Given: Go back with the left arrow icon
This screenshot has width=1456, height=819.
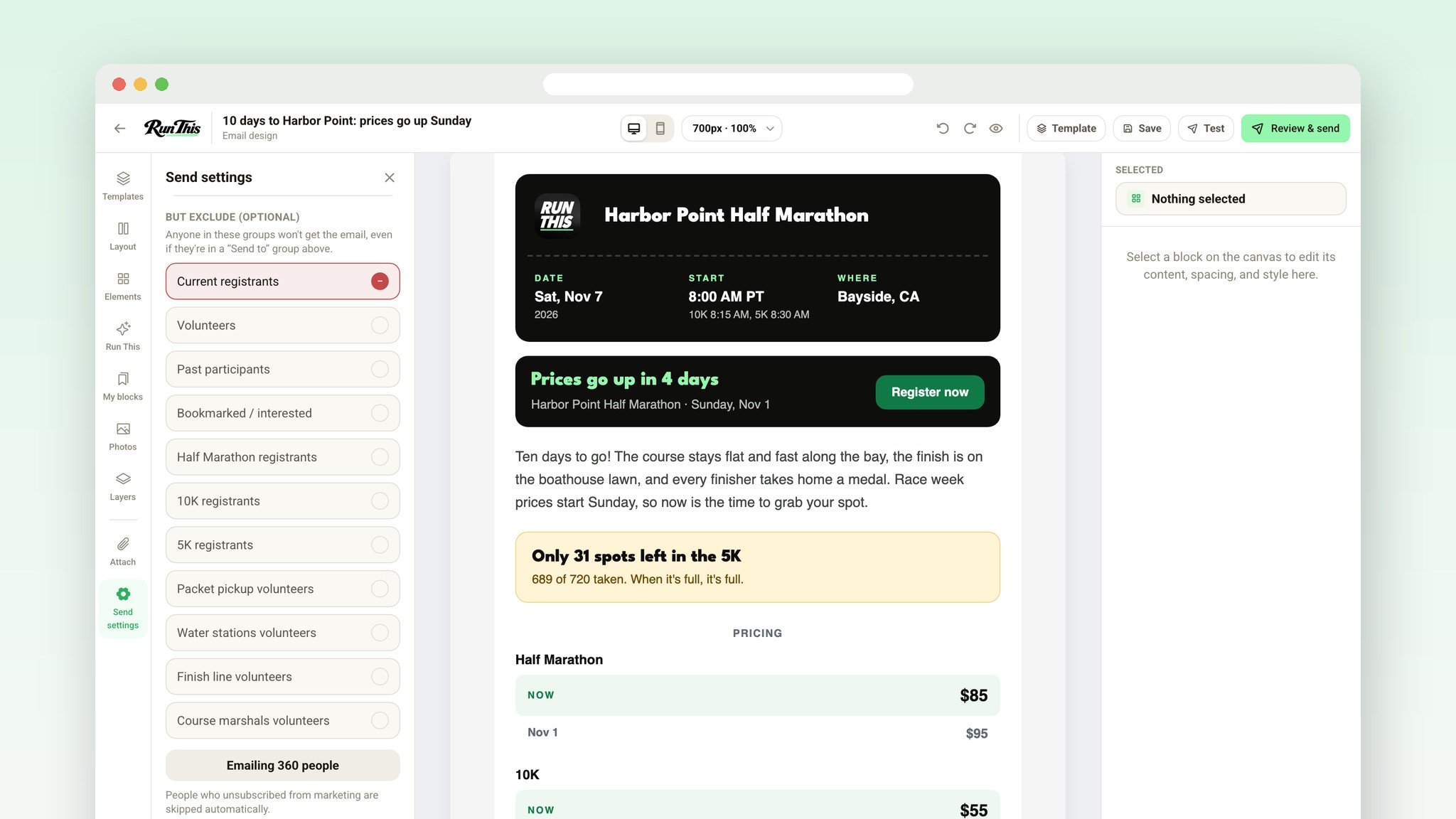Looking at the screenshot, I should coord(119,129).
